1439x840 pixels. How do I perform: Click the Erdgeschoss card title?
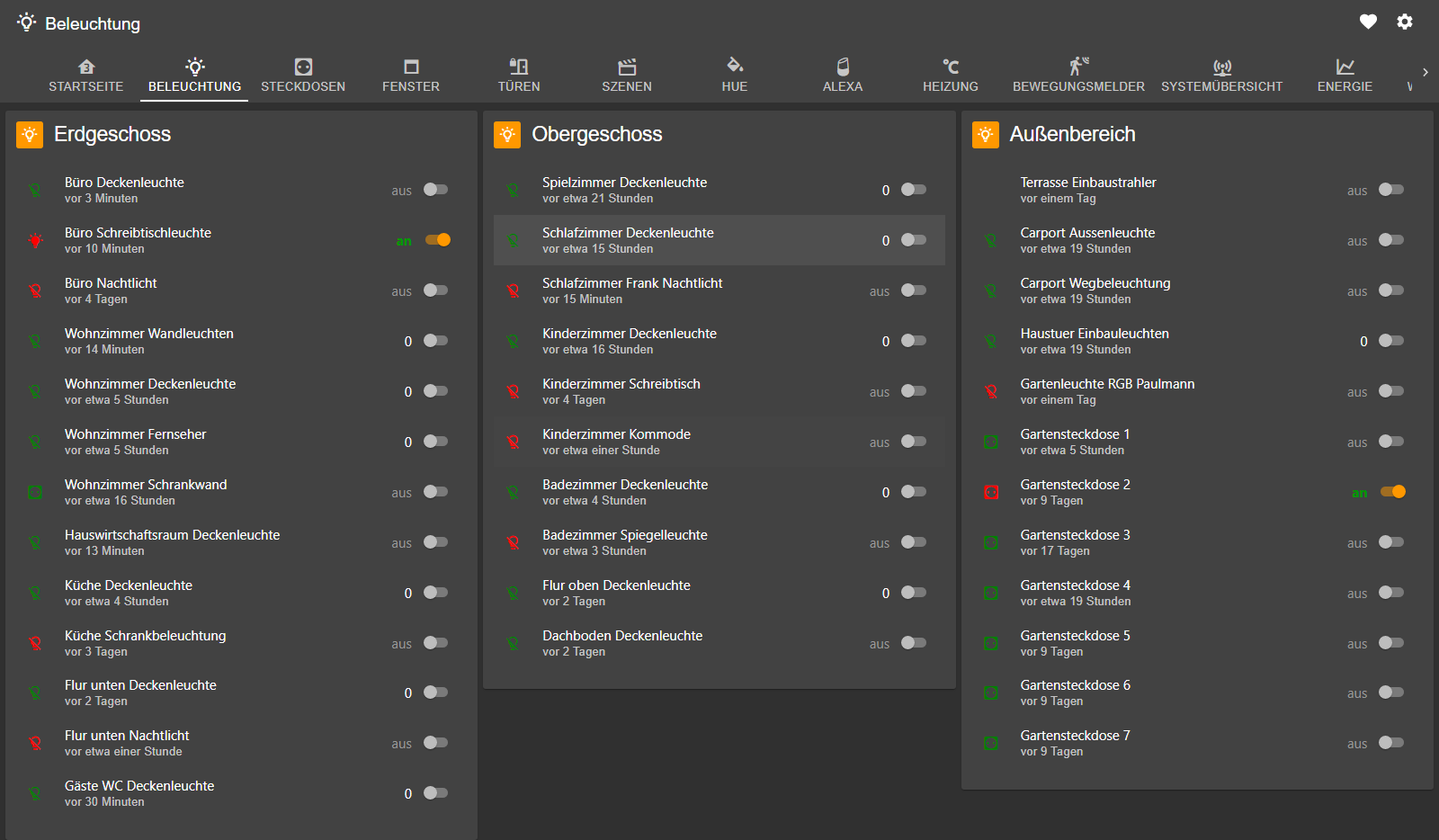(x=112, y=134)
